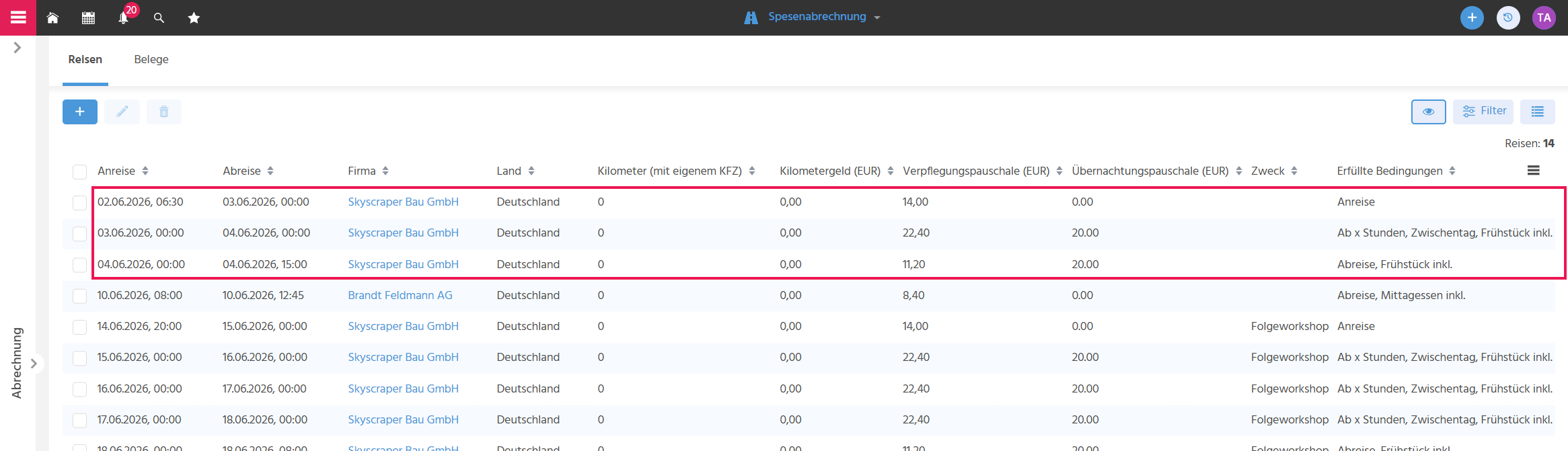Open the calendar icon in top bar
This screenshot has width=1568, height=451.
pyautogui.click(x=88, y=18)
